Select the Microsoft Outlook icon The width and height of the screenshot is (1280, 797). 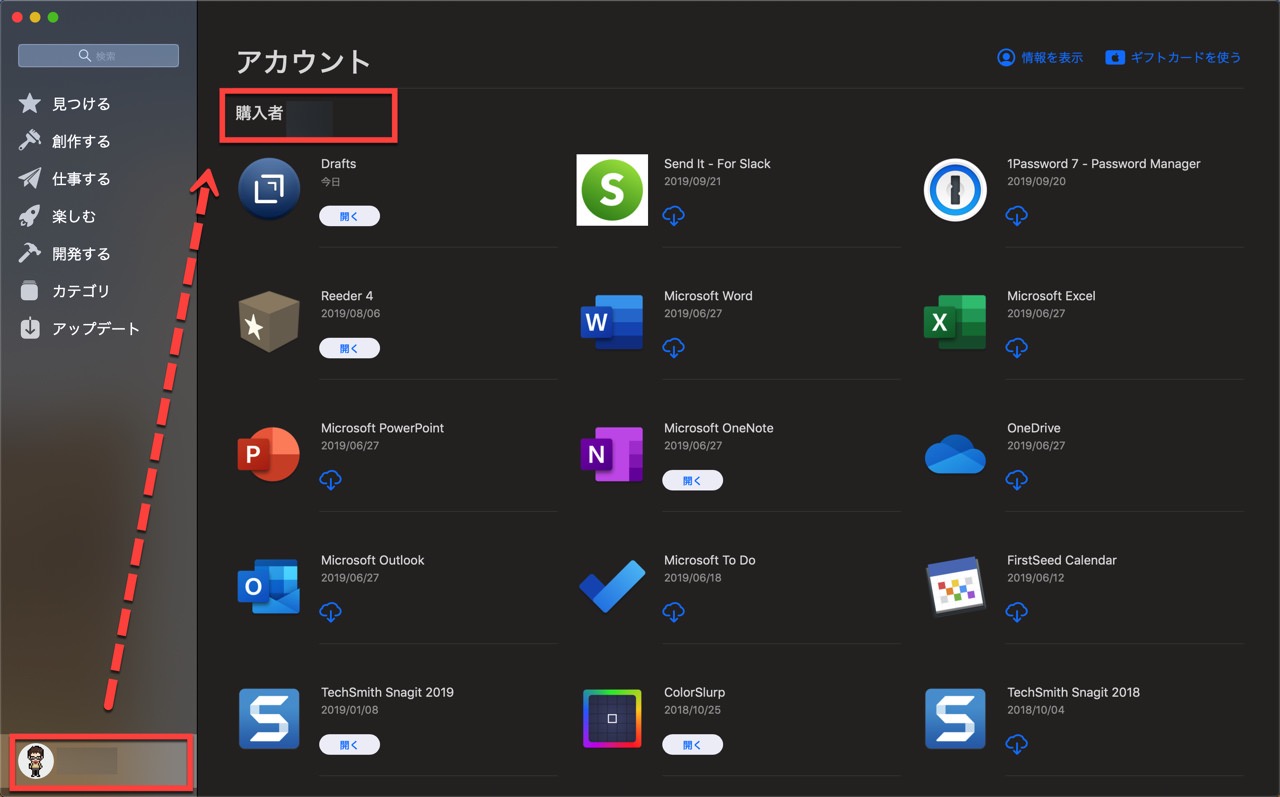269,586
